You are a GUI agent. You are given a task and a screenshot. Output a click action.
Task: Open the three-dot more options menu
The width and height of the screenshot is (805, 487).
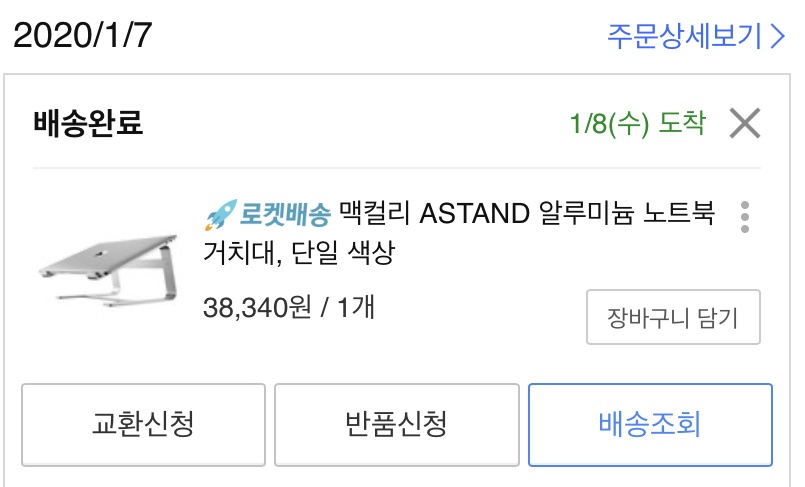(744, 217)
